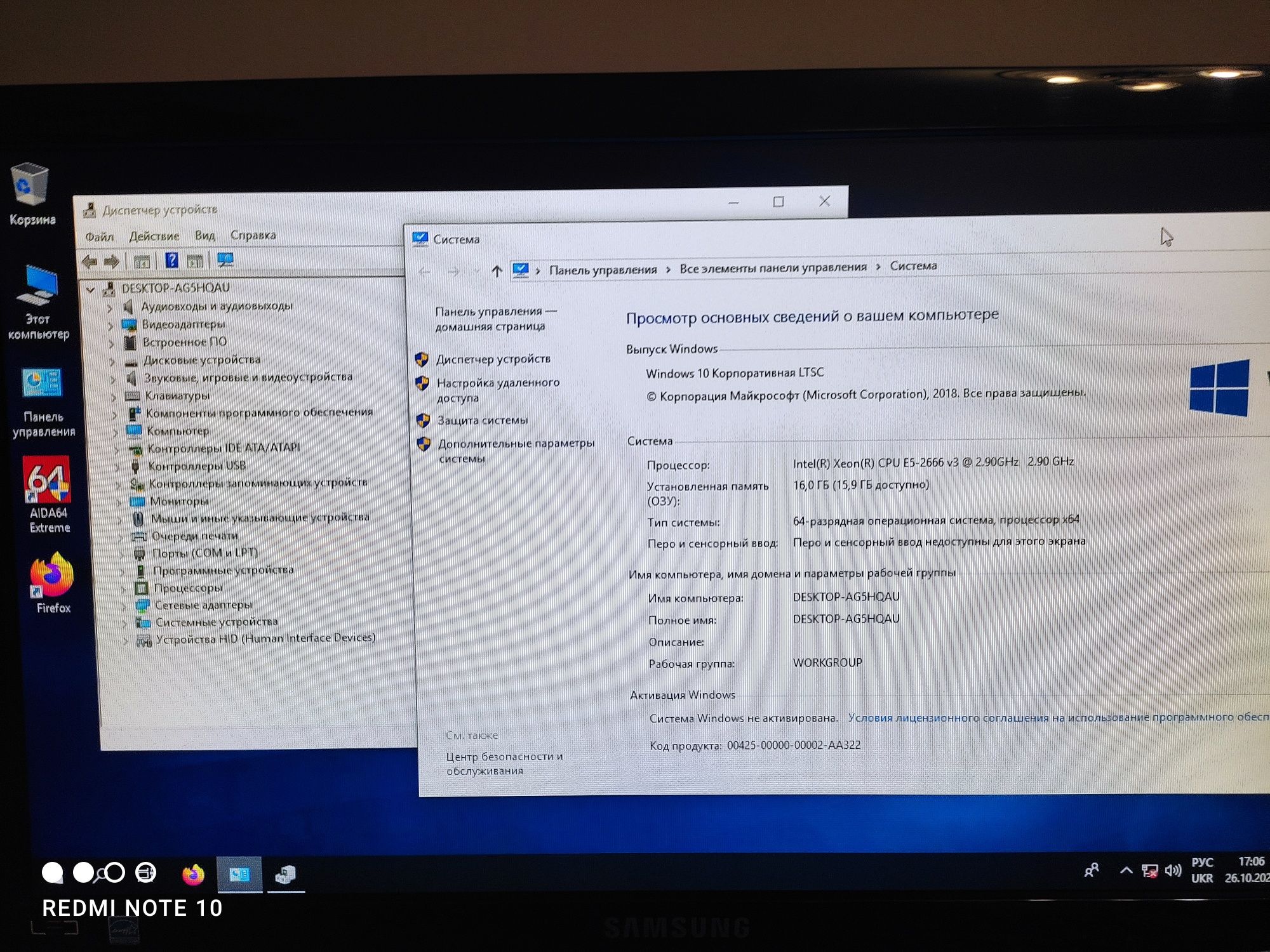Select the Процессоры tree item

188,588
